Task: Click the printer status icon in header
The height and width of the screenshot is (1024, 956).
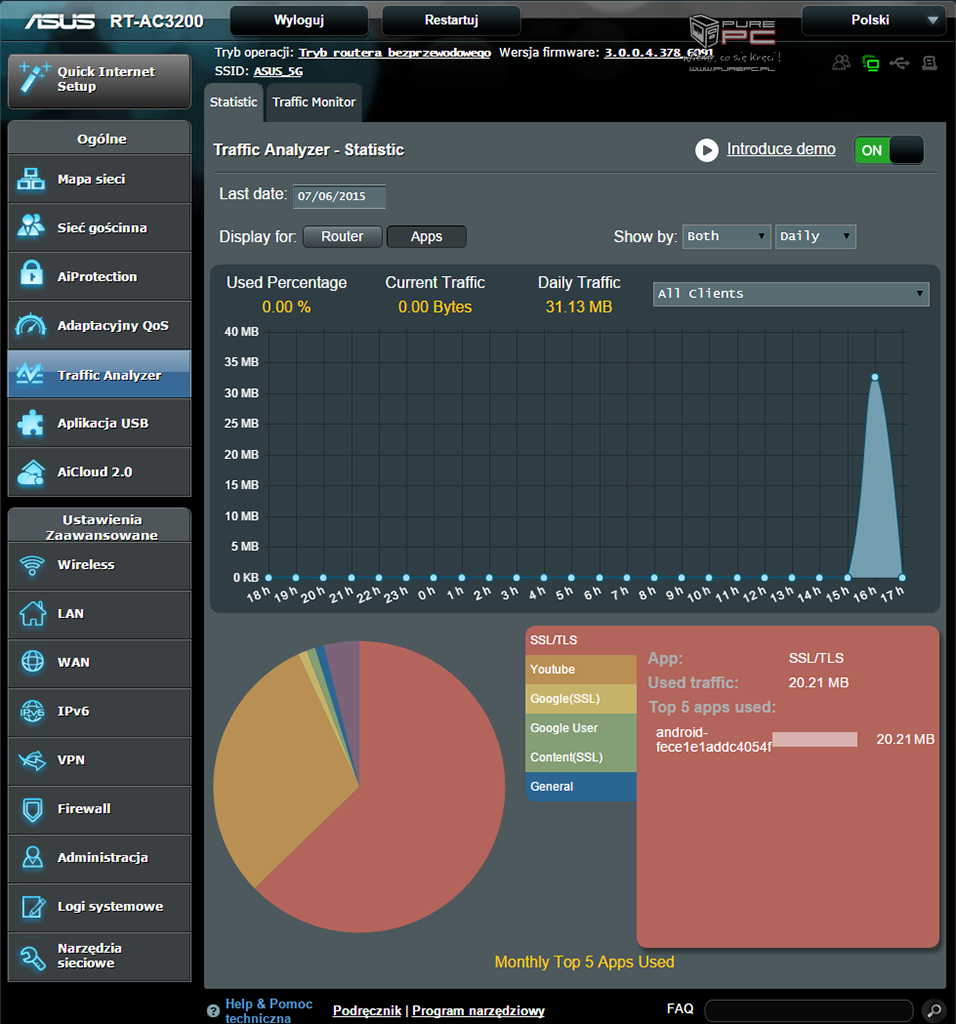Action: (x=929, y=63)
